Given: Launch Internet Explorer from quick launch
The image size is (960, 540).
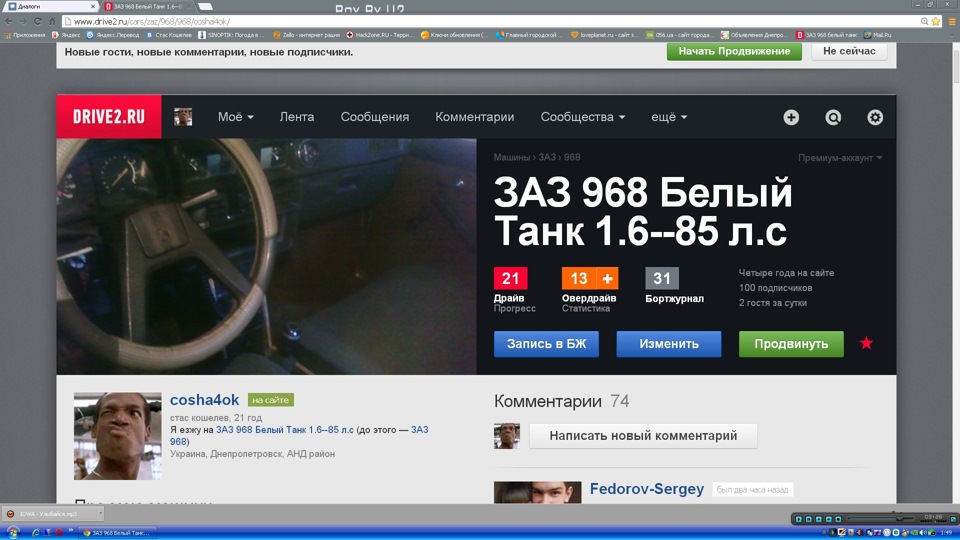Looking at the screenshot, I should click(x=36, y=533).
